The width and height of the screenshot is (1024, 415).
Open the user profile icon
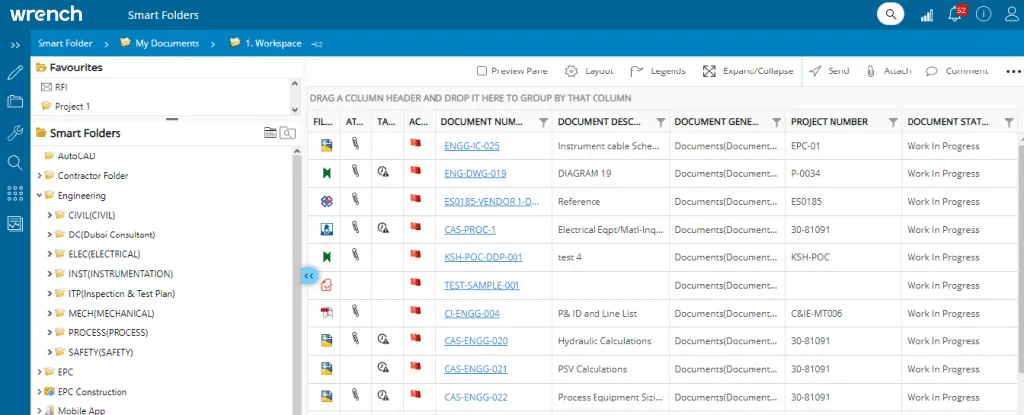(x=1012, y=14)
